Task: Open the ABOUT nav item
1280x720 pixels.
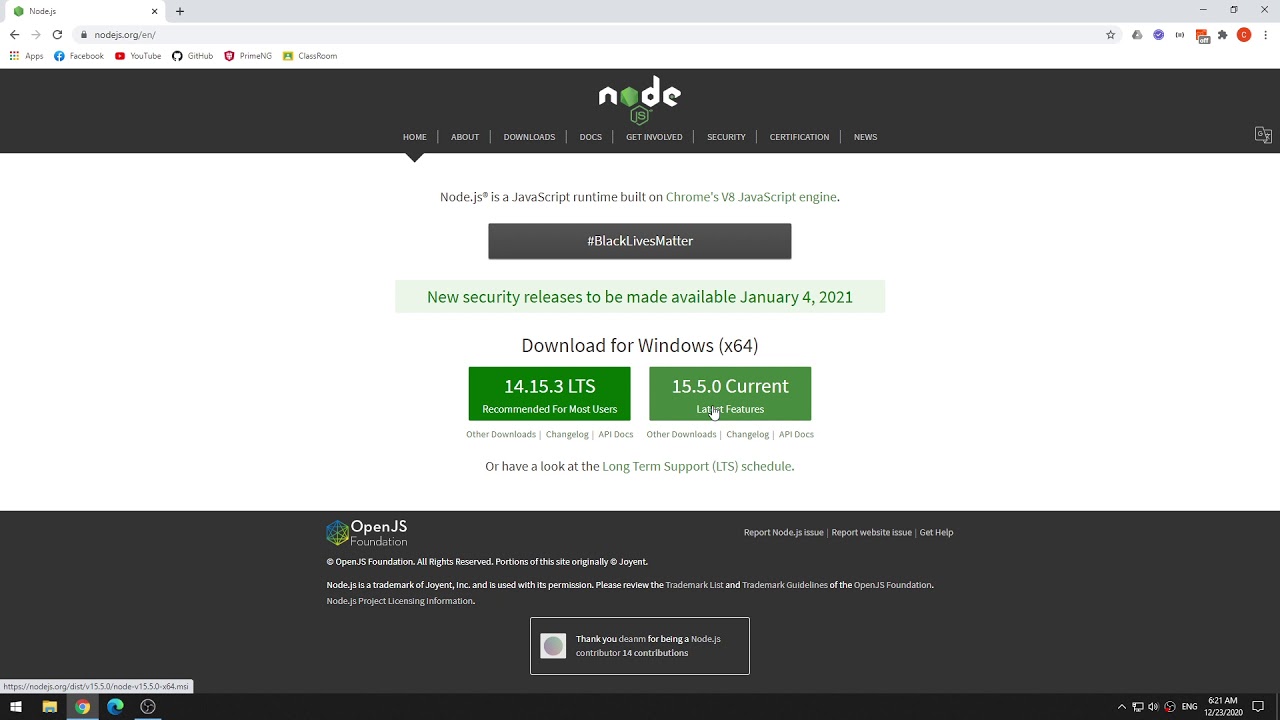Action: 465,137
